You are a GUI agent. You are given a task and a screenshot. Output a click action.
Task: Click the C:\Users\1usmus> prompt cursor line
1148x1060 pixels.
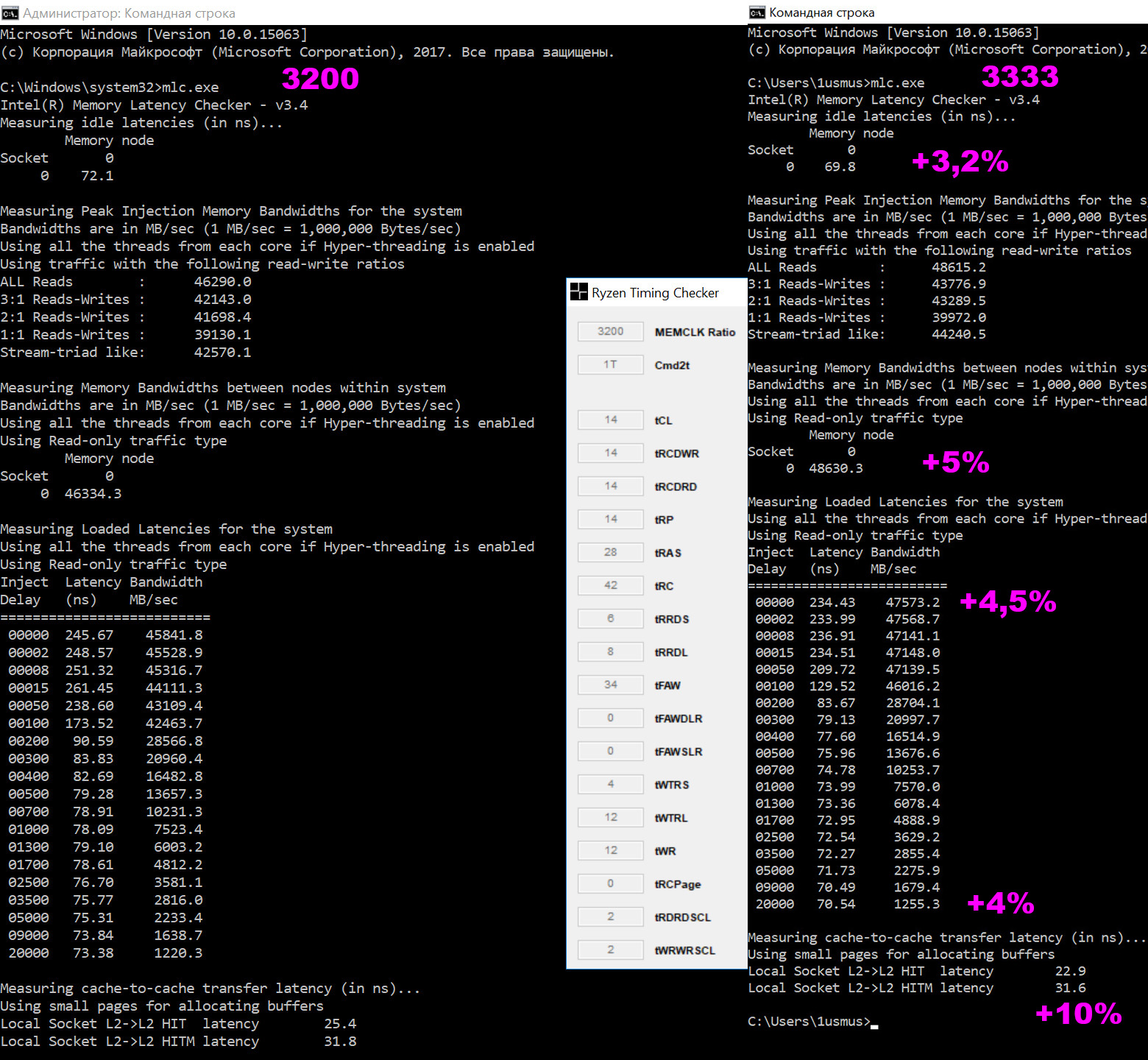[x=813, y=1022]
